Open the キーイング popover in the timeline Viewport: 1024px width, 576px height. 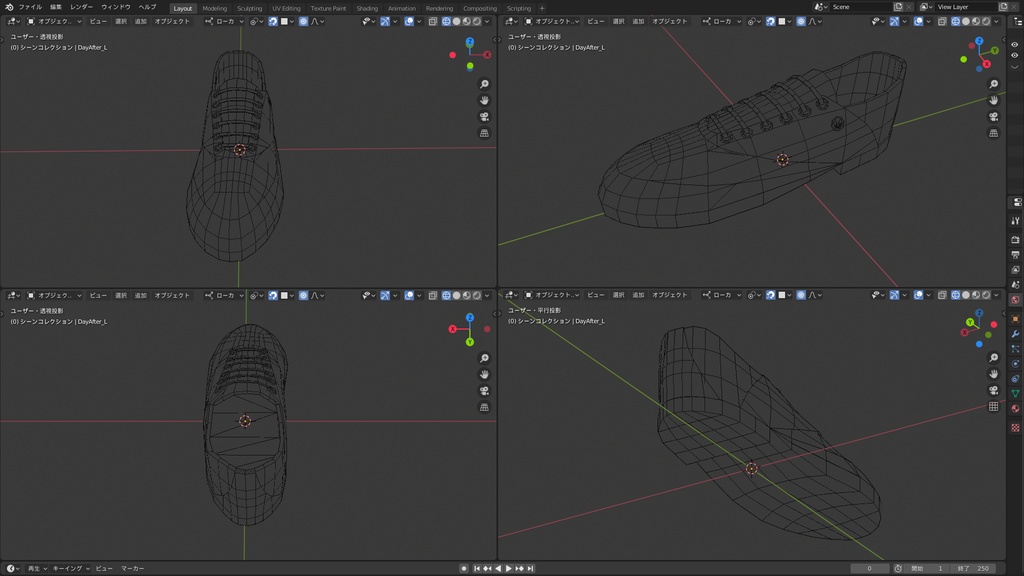click(70, 568)
